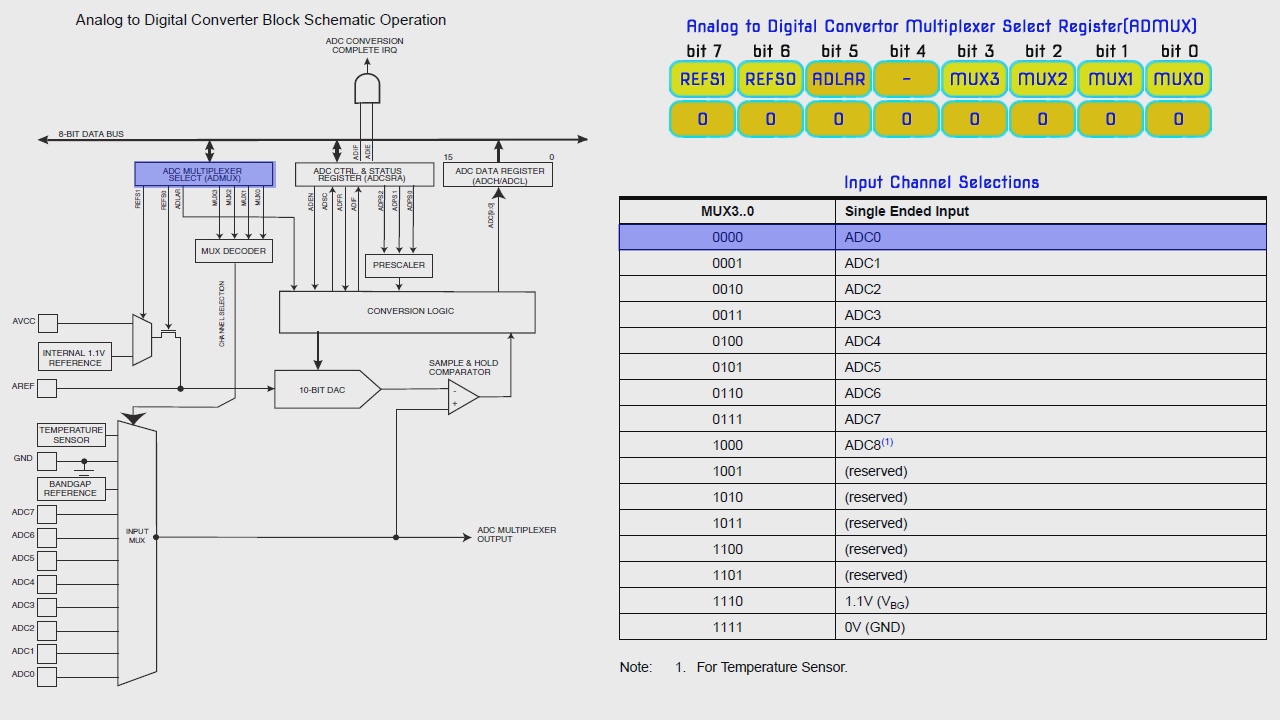Select the 0001 table cell
The image size is (1280, 720).
(727, 263)
